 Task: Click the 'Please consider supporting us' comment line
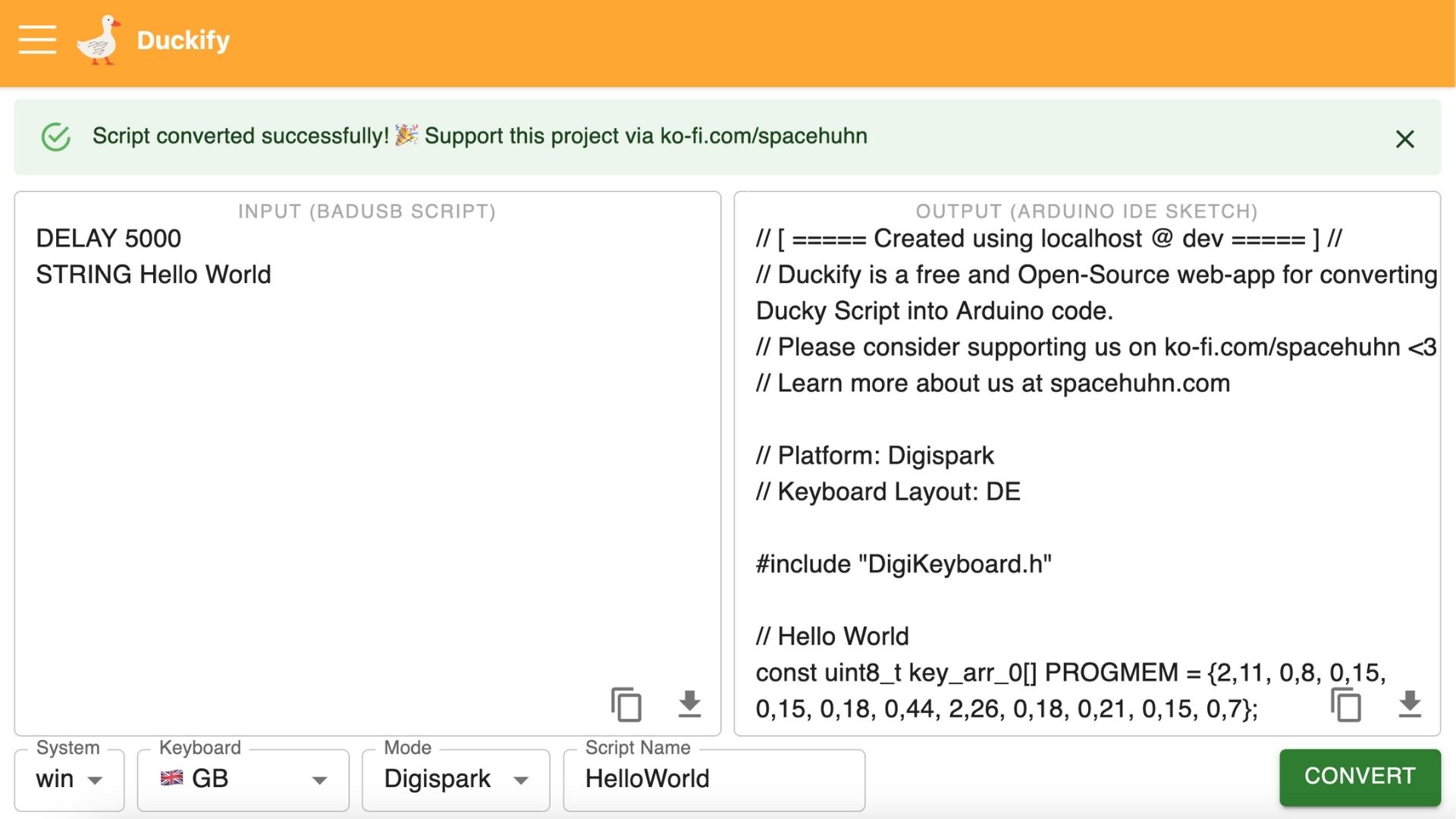tap(1096, 347)
